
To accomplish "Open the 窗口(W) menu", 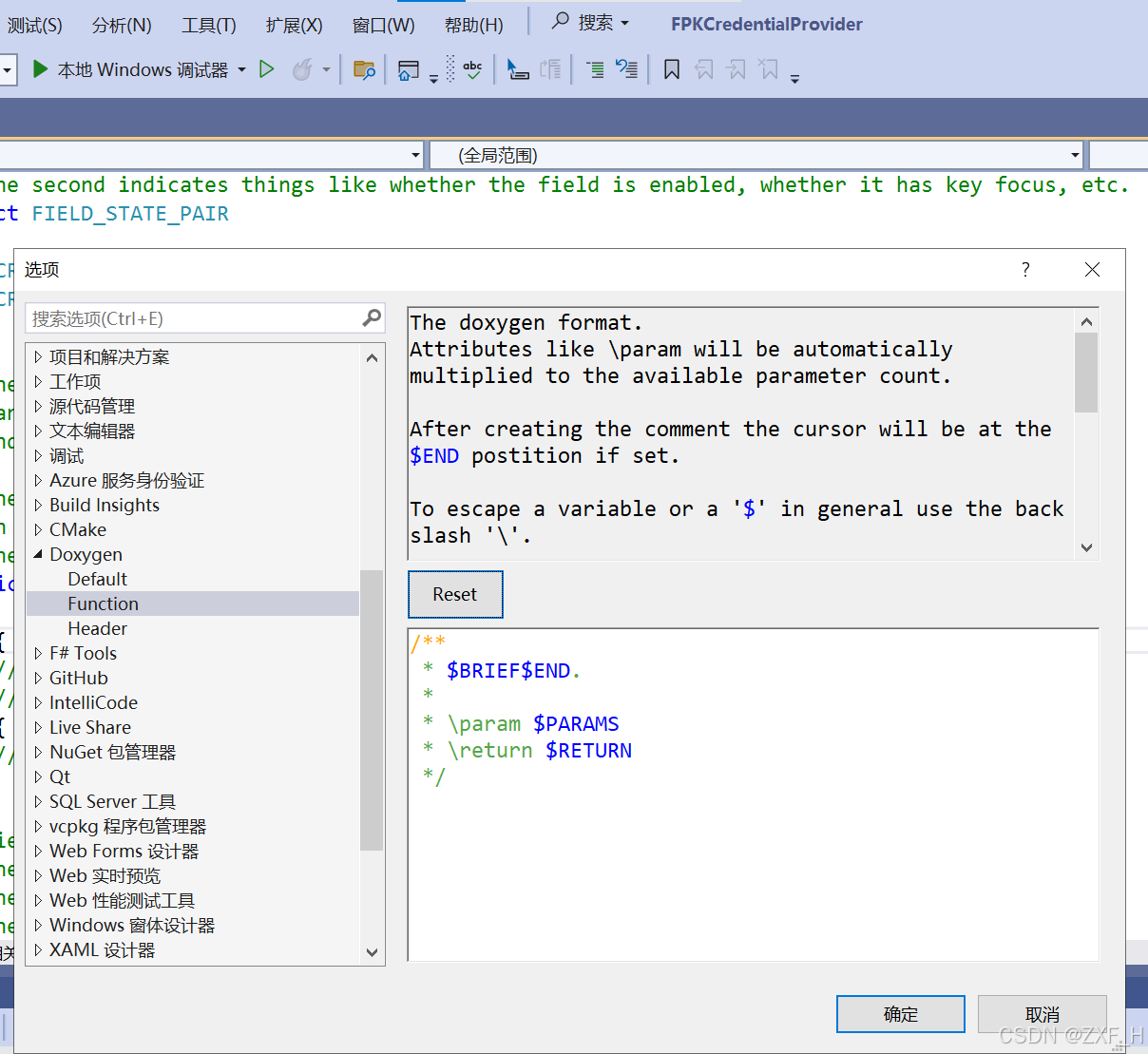I will click(x=383, y=25).
